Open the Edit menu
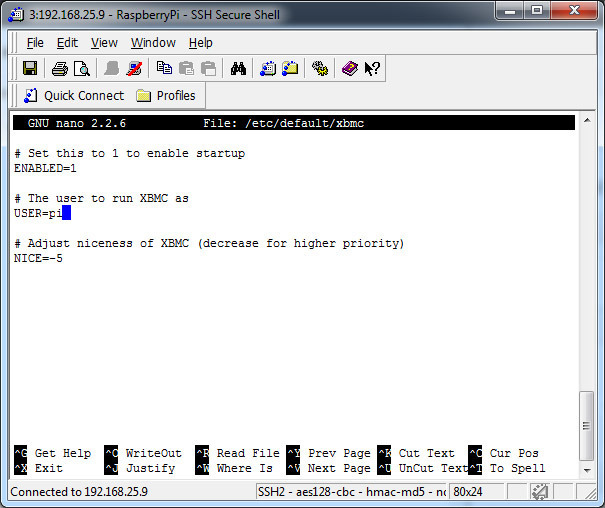The height and width of the screenshot is (508, 605). [x=67, y=43]
